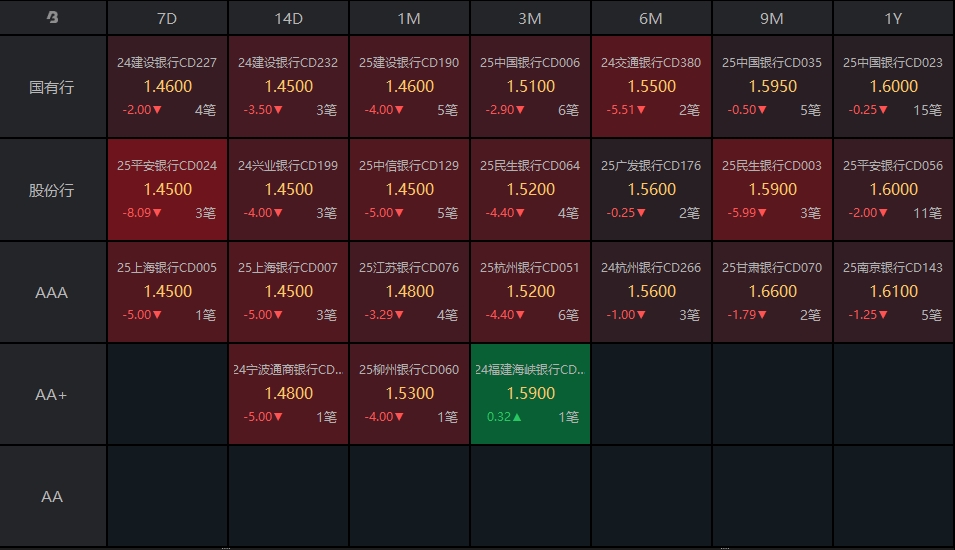Click the 11笔 trade count
Image resolution: width=955 pixels, height=550 pixels.
pyautogui.click(x=928, y=213)
